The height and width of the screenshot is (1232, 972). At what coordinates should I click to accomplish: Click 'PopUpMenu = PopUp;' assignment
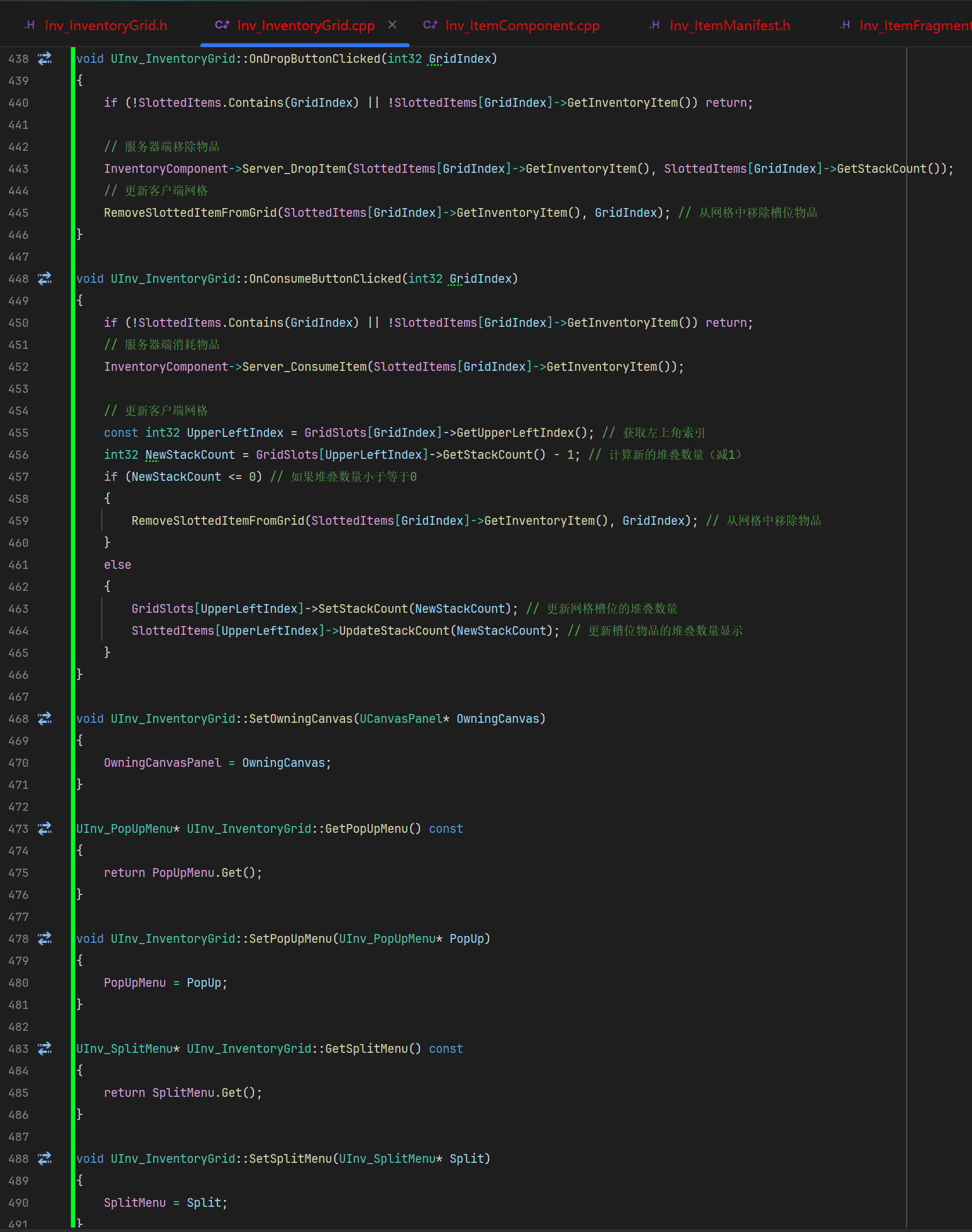(166, 982)
